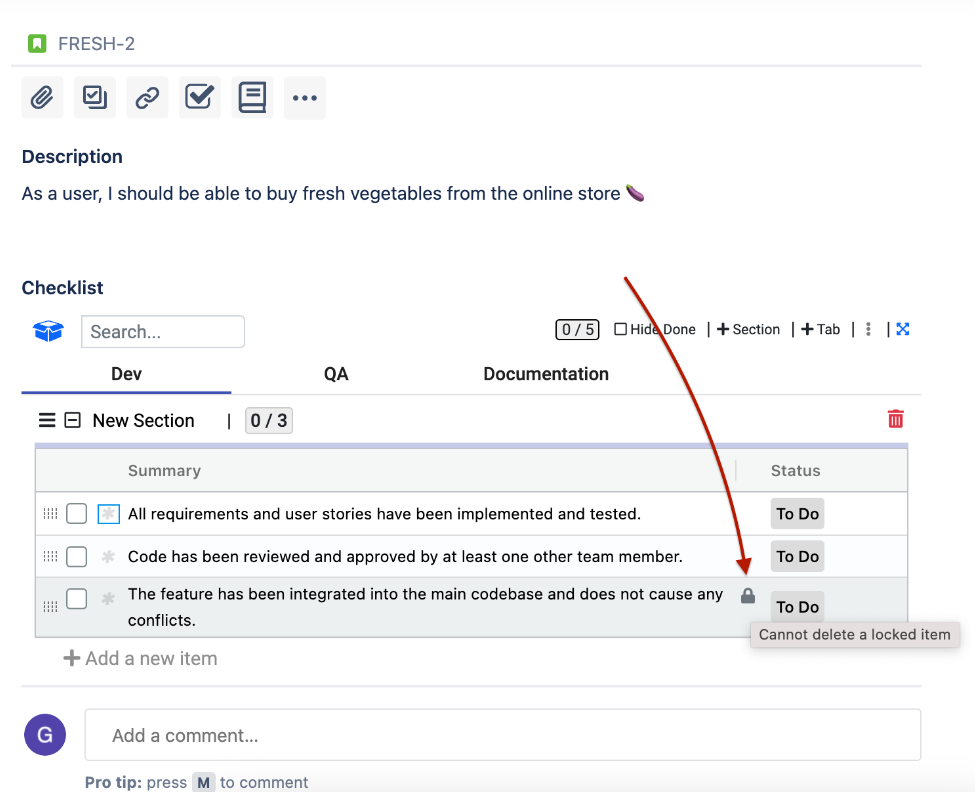
Task: Switch to the QA tab
Action: (336, 374)
